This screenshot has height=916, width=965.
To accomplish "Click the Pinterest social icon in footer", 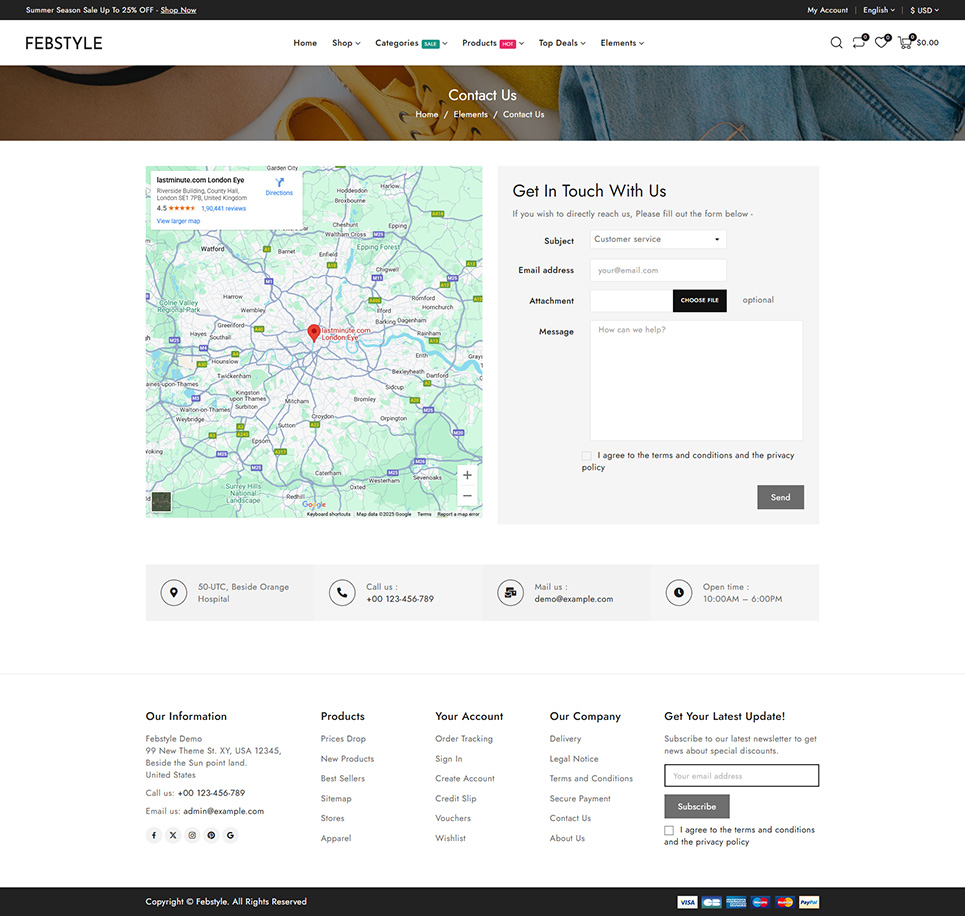I will 211,835.
